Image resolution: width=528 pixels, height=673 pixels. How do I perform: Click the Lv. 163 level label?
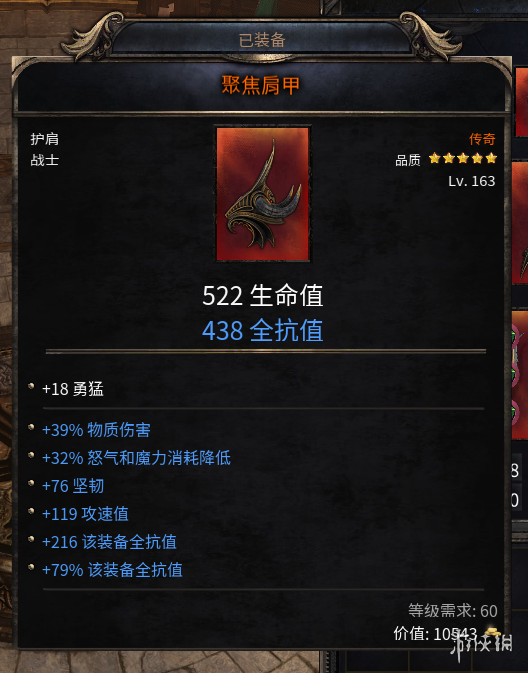[x=471, y=181]
